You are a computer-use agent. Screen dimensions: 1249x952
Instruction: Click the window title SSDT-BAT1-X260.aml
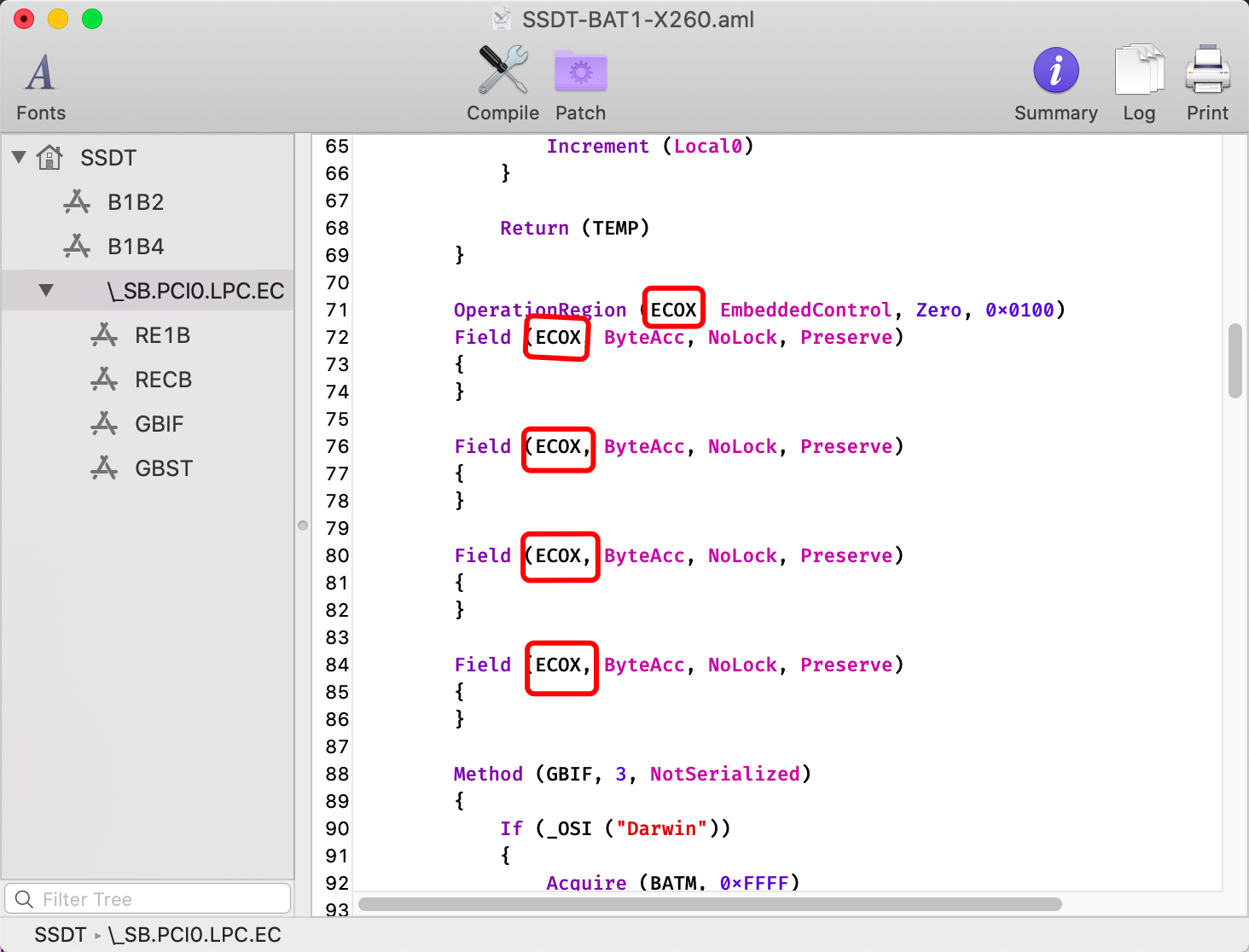[638, 19]
